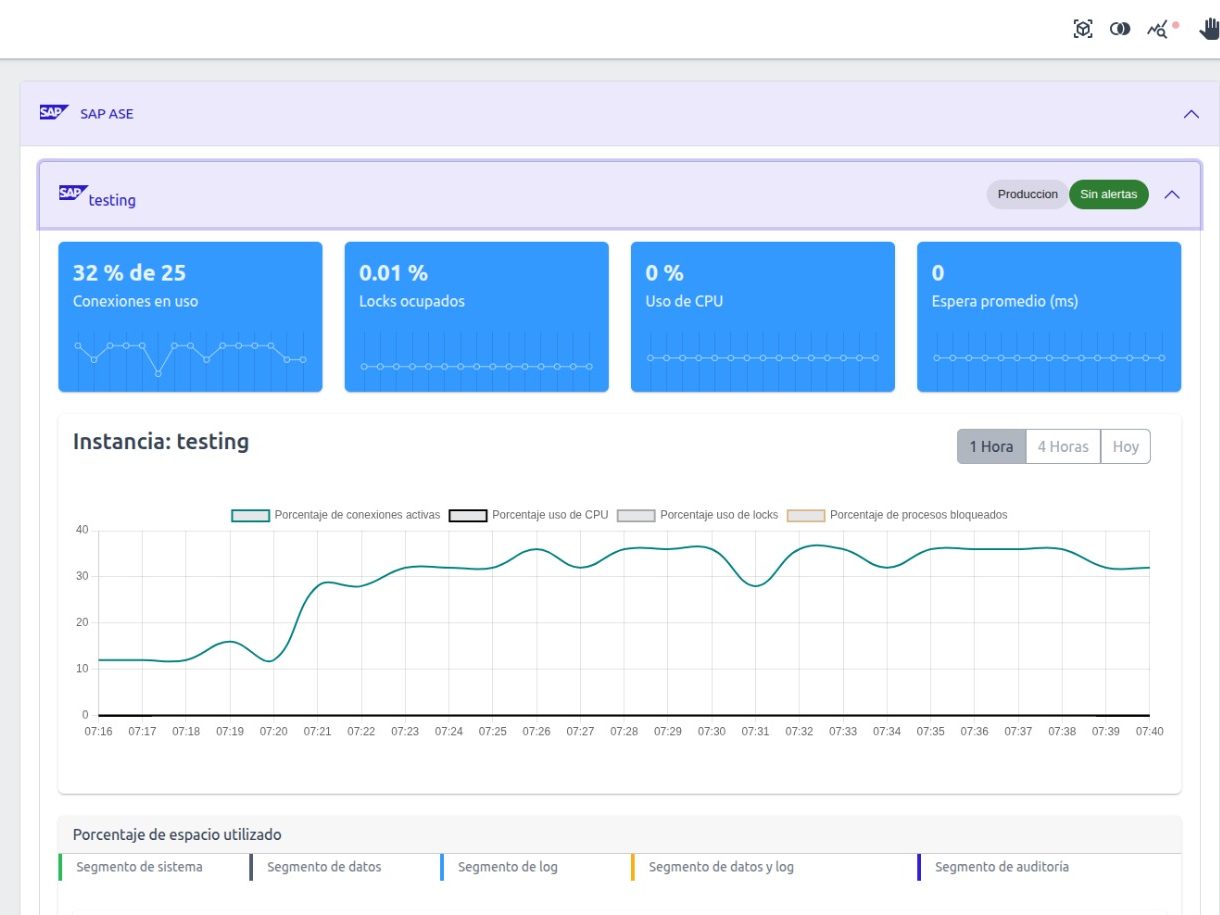
Task: Click the Conexiones en uso sparkline
Action: point(190,353)
